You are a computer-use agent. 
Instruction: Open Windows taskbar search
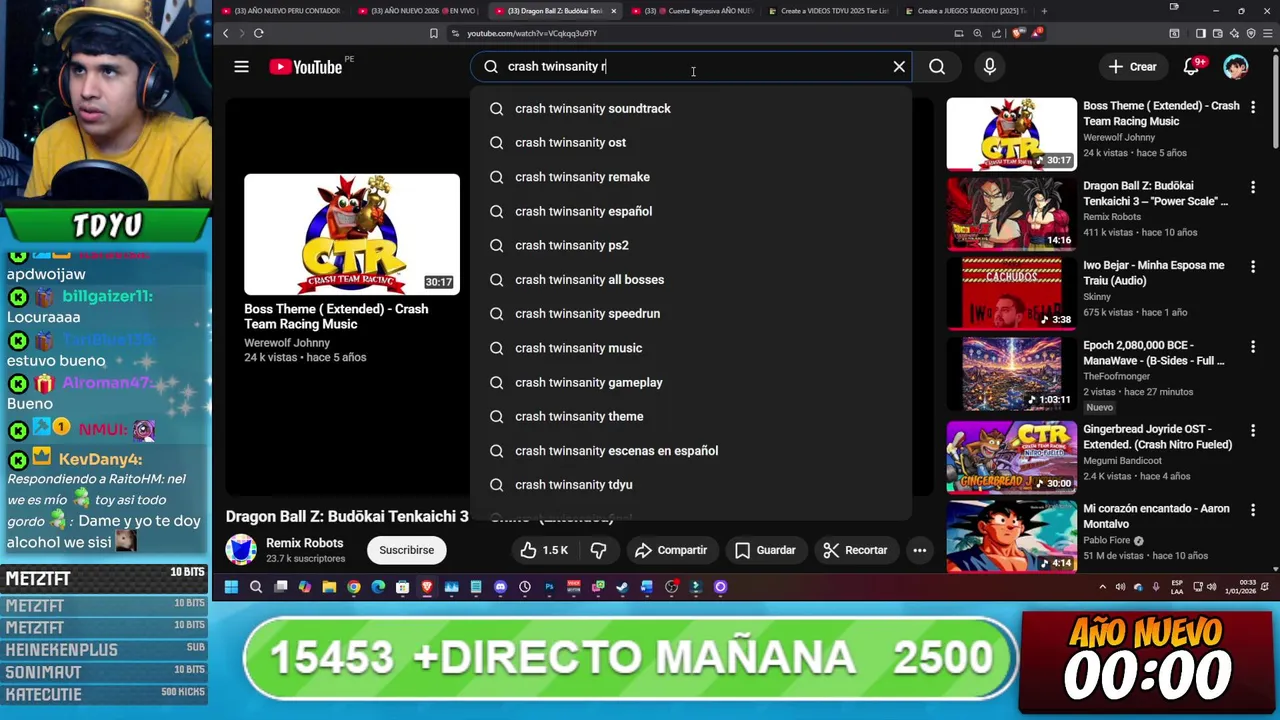point(256,587)
